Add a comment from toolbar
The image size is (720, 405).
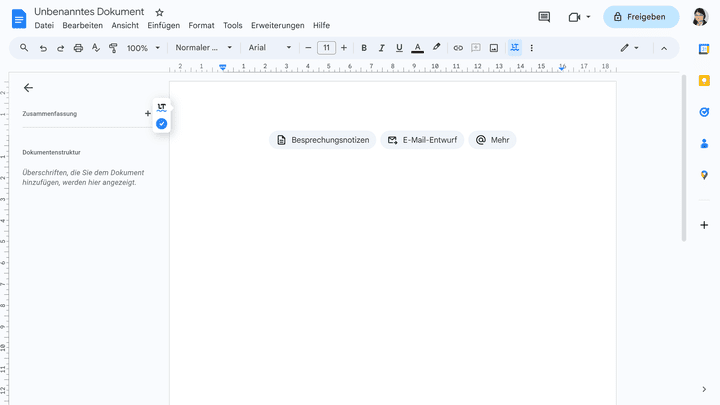476,48
